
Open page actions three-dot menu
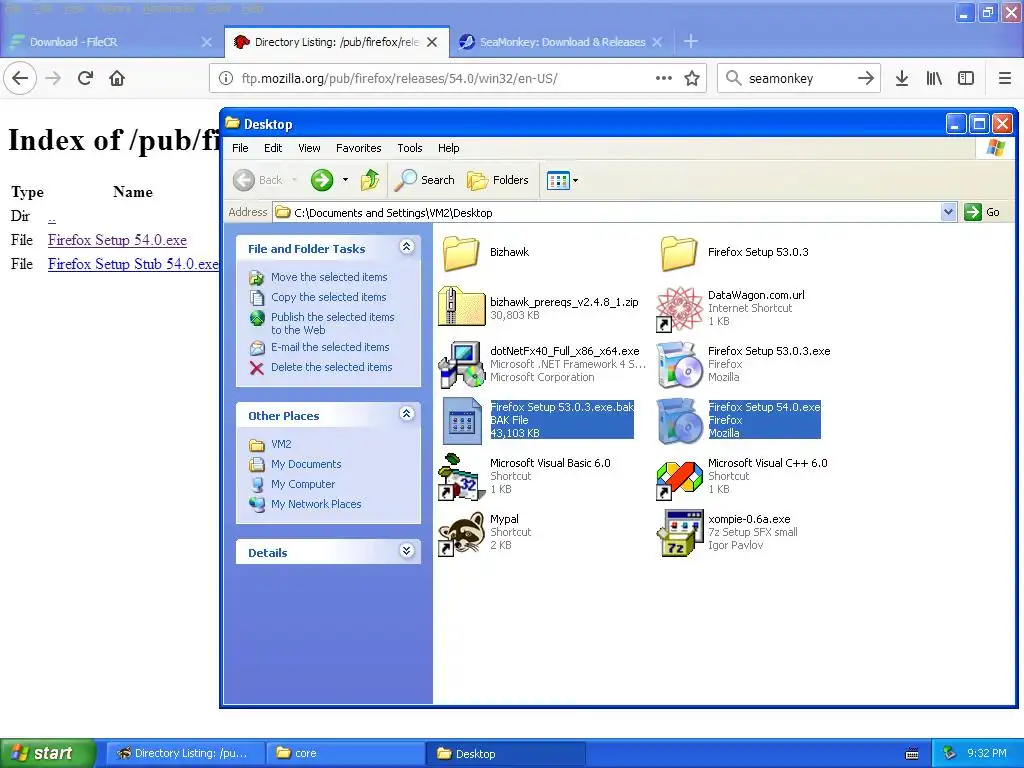(664, 78)
